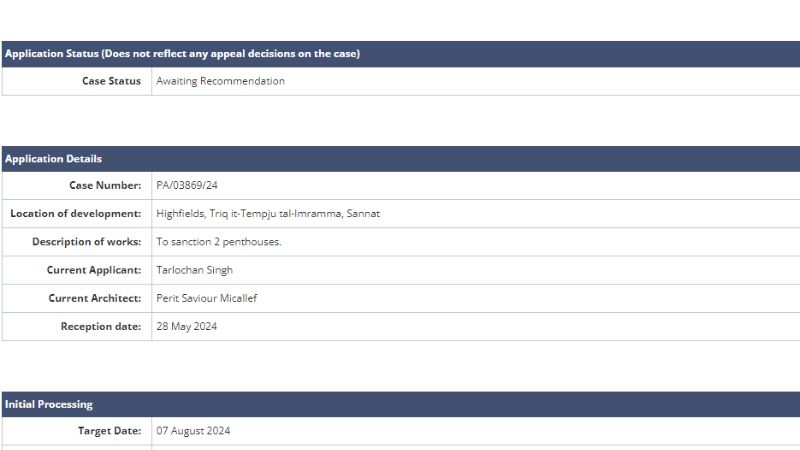This screenshot has height=450, width=800.
Task: Click the Application Details section header
Action: 53,159
